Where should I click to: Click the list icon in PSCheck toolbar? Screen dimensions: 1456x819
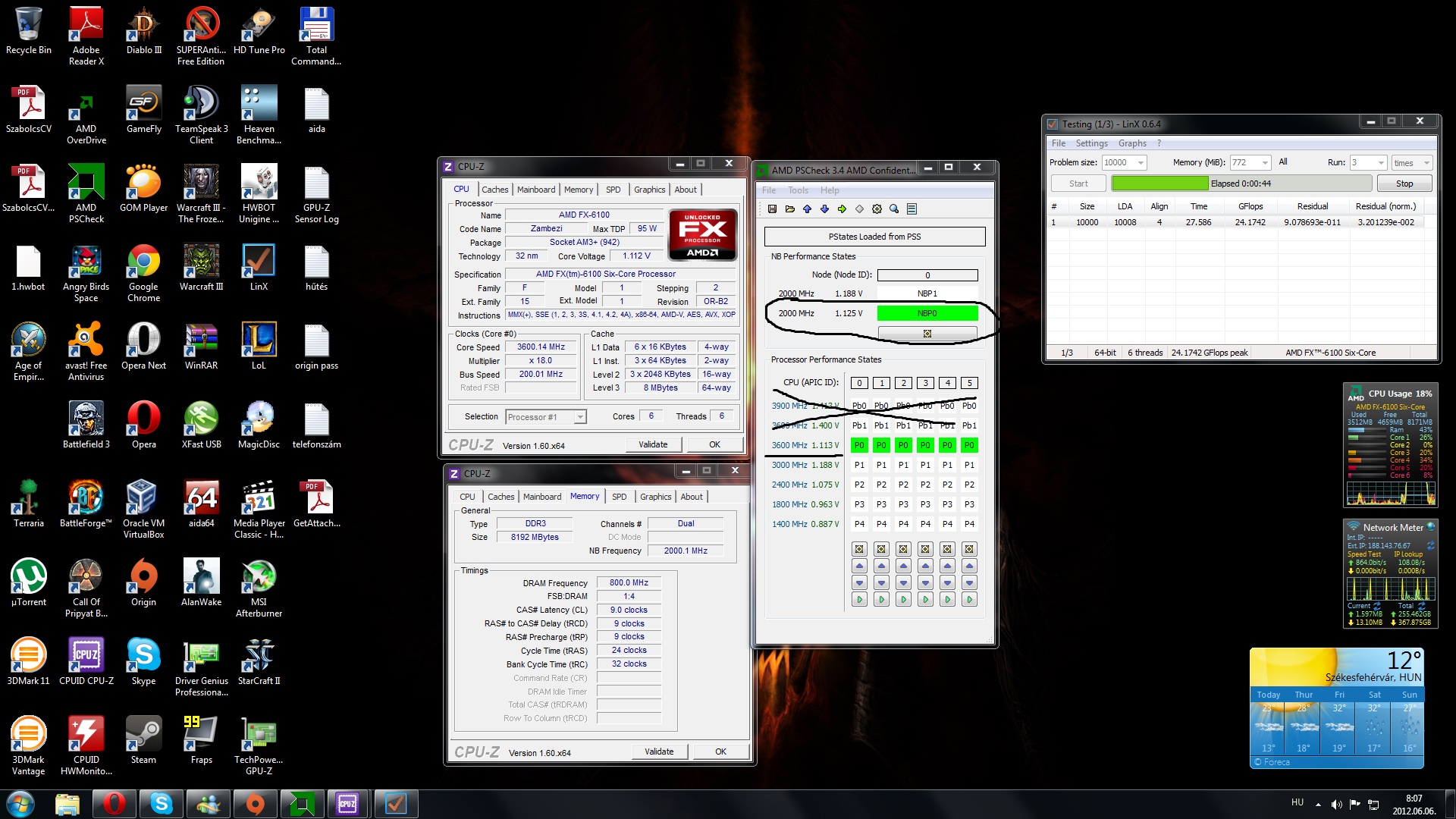click(912, 209)
